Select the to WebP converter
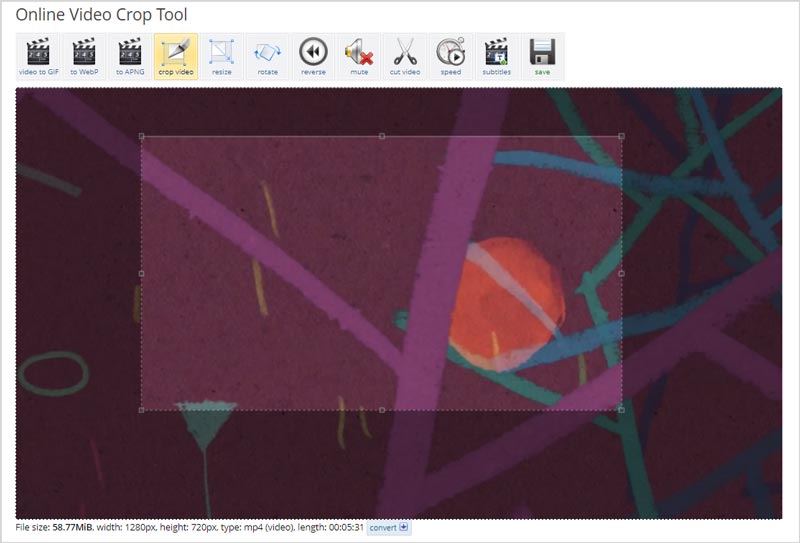The height and width of the screenshot is (543, 800). (84, 56)
